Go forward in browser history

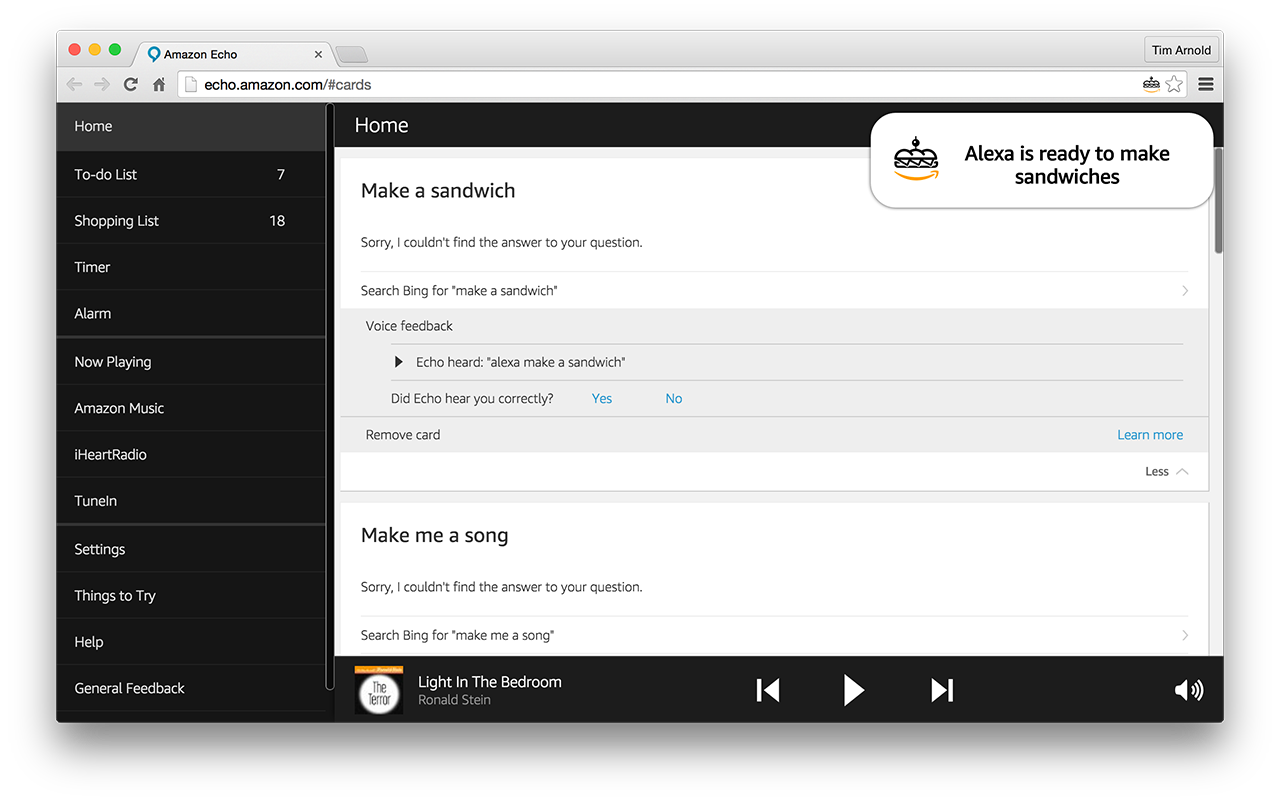[x=102, y=85]
